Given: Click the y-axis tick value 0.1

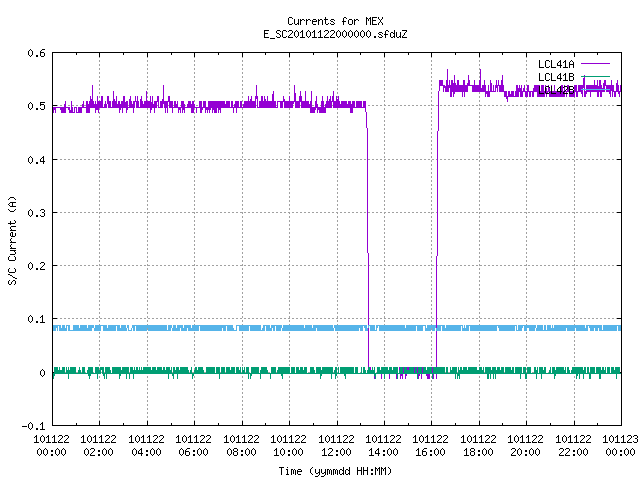Looking at the screenshot, I should click(x=36, y=319).
